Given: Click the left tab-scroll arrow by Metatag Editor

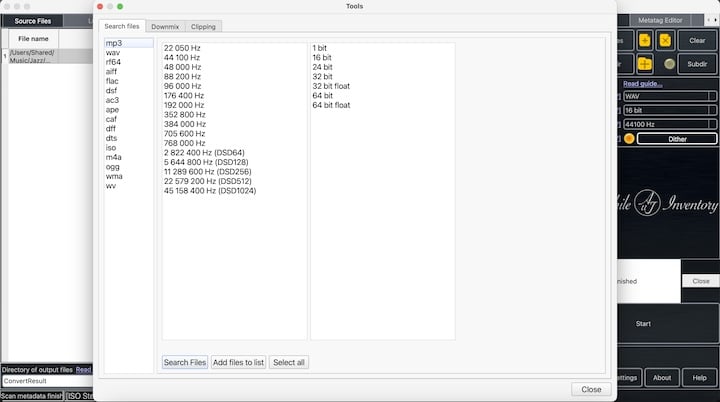Looking at the screenshot, I should coord(709,20).
